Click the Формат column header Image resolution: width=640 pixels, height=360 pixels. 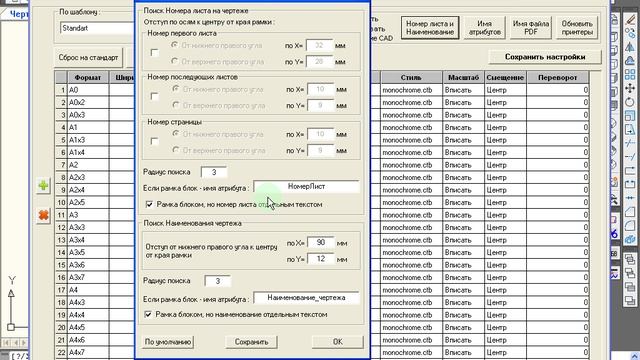[x=88, y=78]
